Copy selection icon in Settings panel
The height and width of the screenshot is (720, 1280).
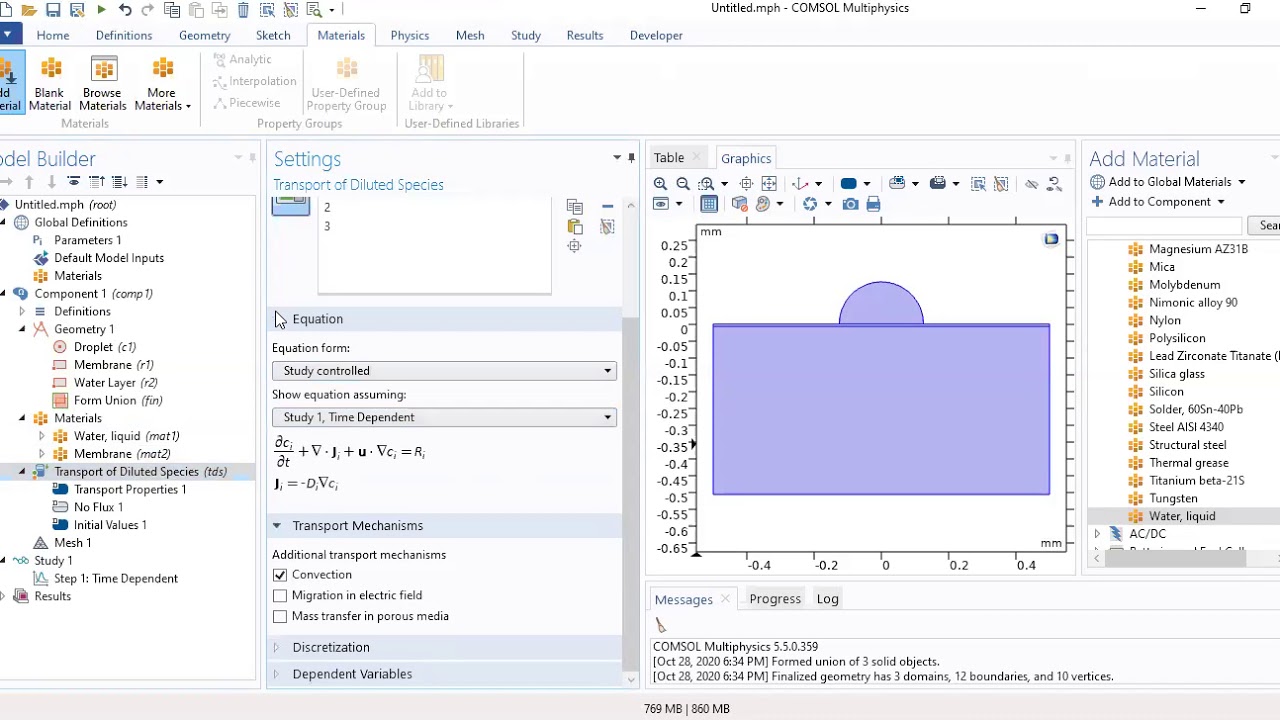coord(574,207)
